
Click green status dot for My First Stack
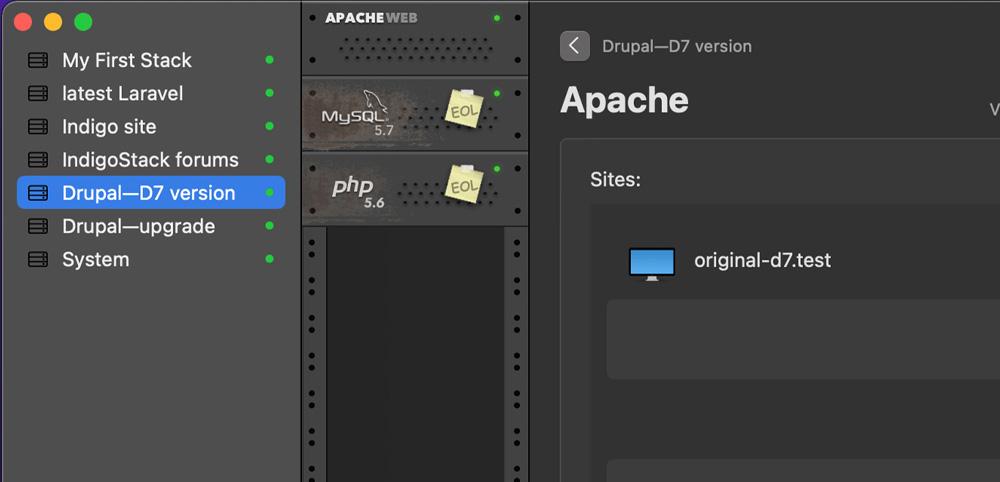click(x=269, y=60)
